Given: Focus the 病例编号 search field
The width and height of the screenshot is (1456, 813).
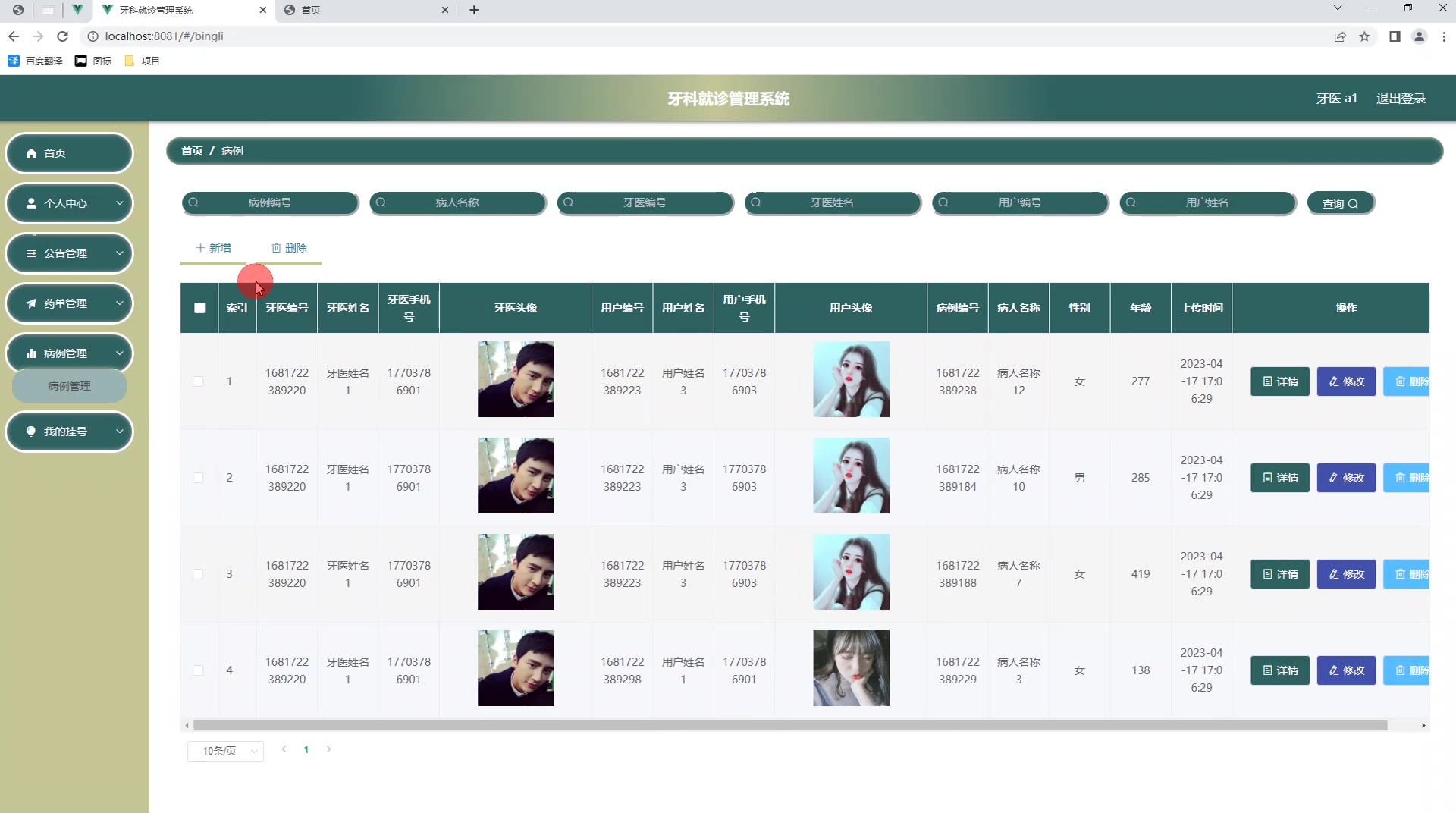Looking at the screenshot, I should pos(270,202).
